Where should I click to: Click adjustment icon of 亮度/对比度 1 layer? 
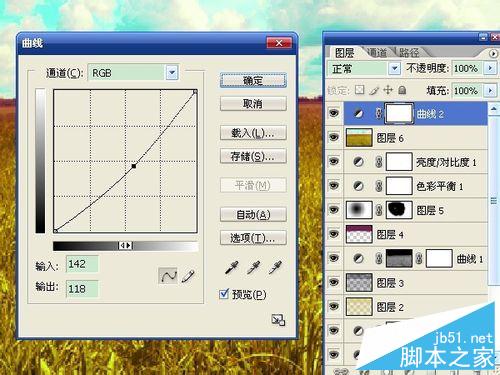358,162
